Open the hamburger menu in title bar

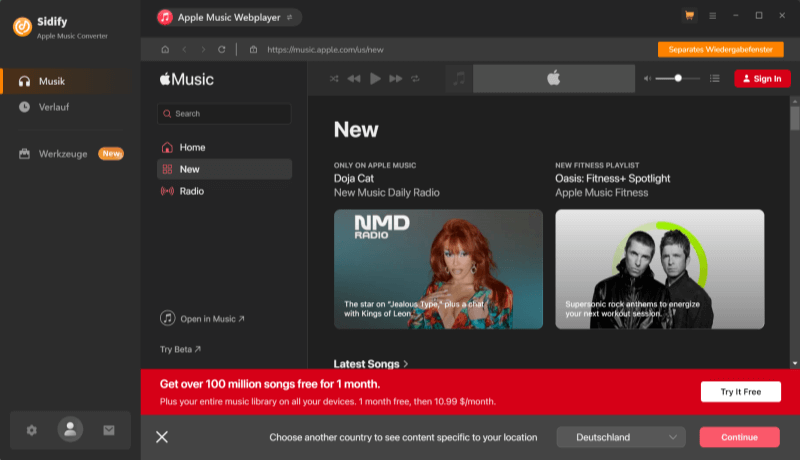coord(713,16)
